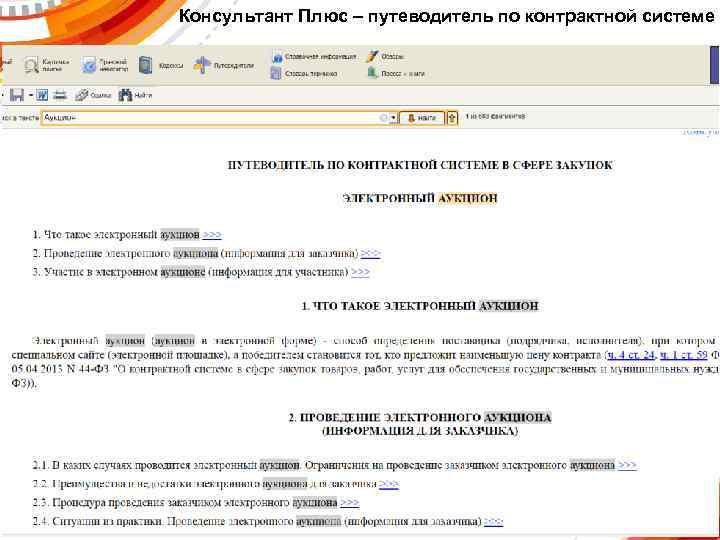The width and height of the screenshot is (720, 540).
Task: Print the document with the printer icon
Action: pos(60,95)
